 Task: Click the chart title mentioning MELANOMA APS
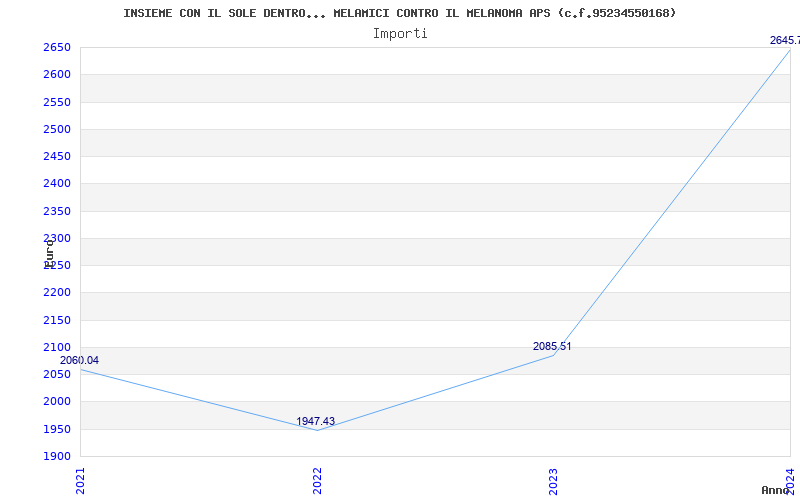click(399, 13)
